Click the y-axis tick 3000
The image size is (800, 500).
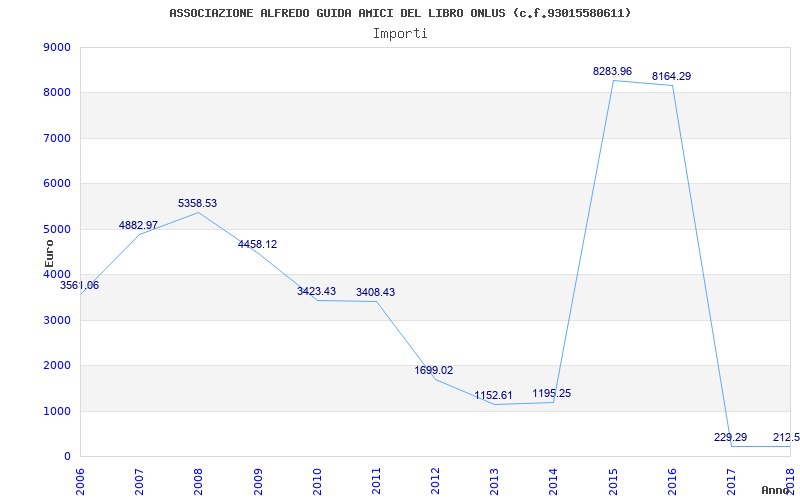[x=58, y=320]
